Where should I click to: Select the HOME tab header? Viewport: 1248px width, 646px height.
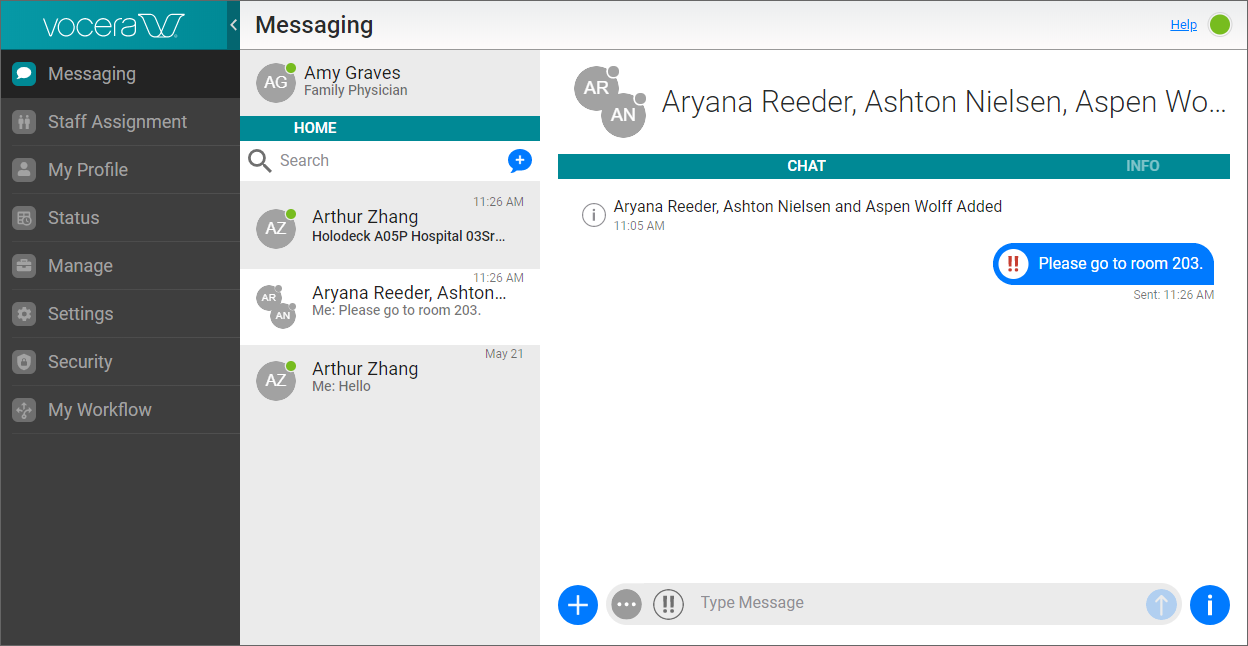tap(315, 128)
